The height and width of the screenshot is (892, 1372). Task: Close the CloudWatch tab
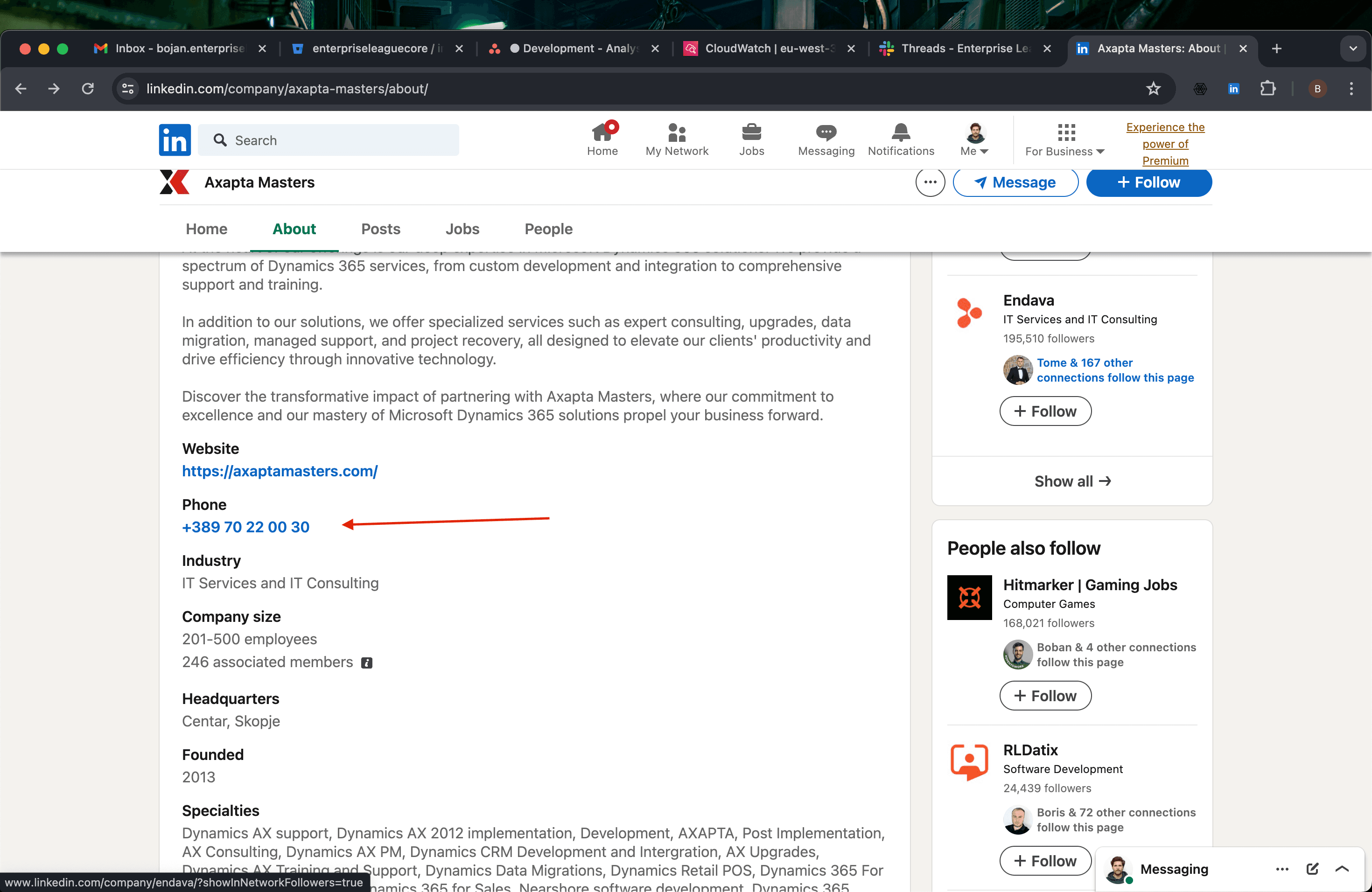point(850,49)
